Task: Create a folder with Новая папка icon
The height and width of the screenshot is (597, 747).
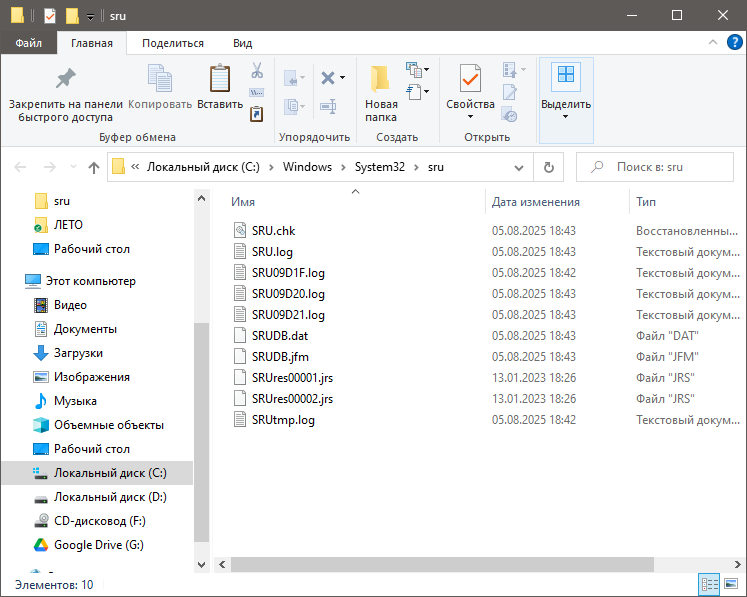Action: (380, 78)
